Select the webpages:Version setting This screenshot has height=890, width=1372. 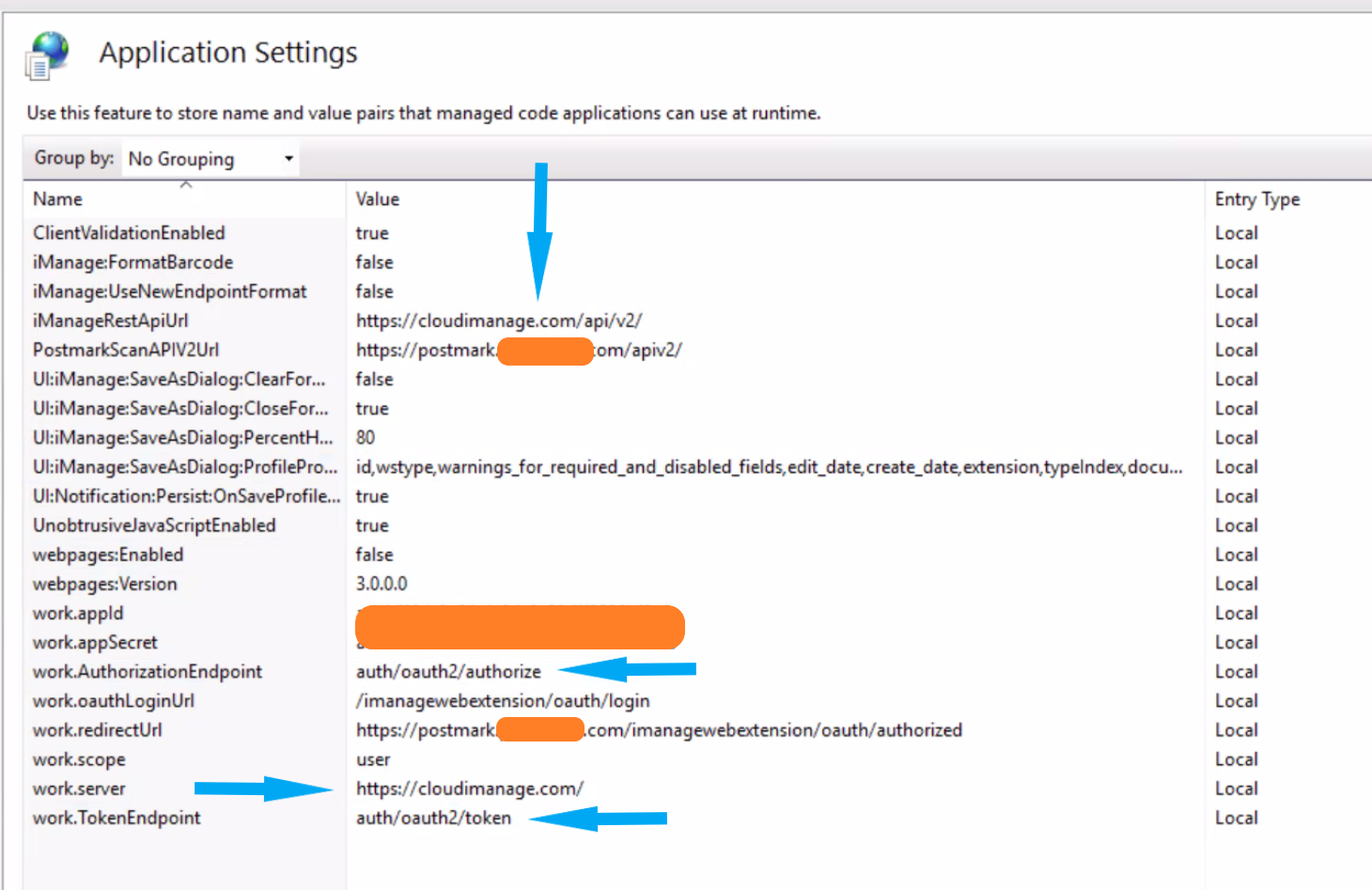[x=104, y=584]
